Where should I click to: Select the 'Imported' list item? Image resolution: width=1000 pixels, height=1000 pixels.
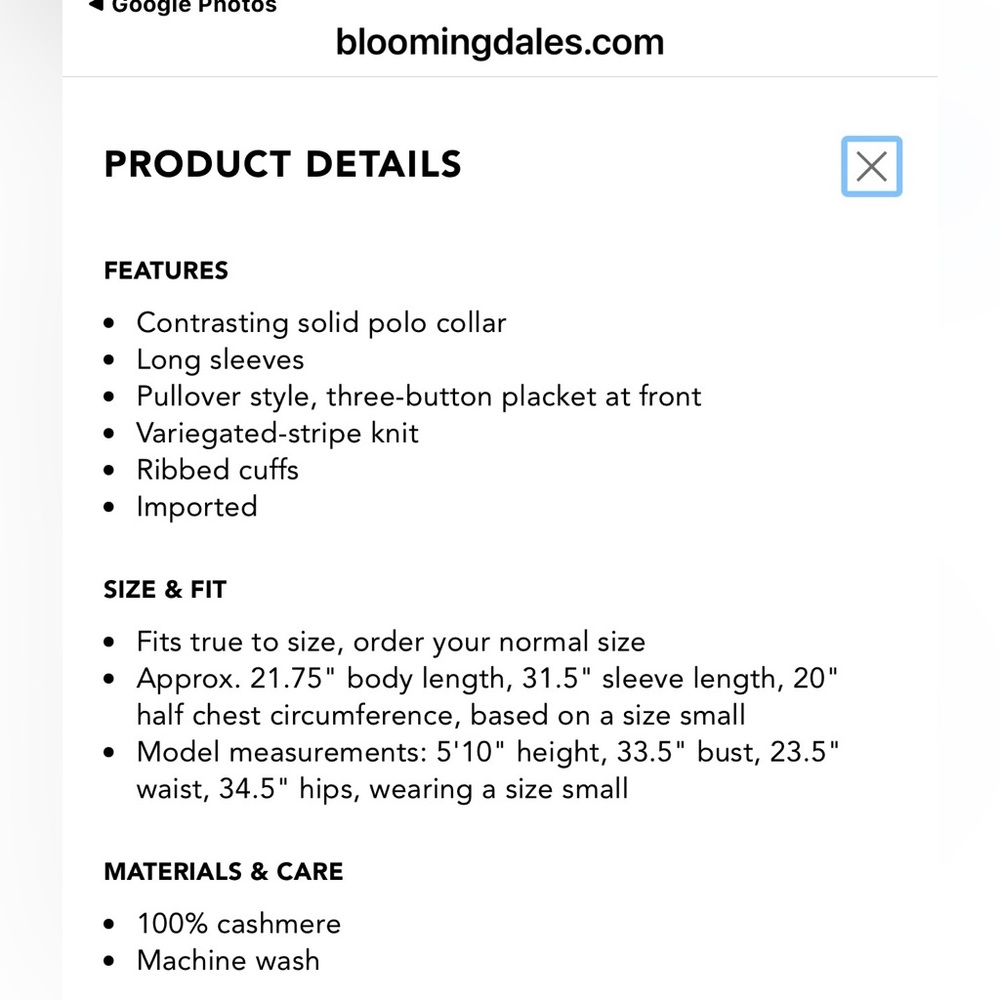(197, 507)
